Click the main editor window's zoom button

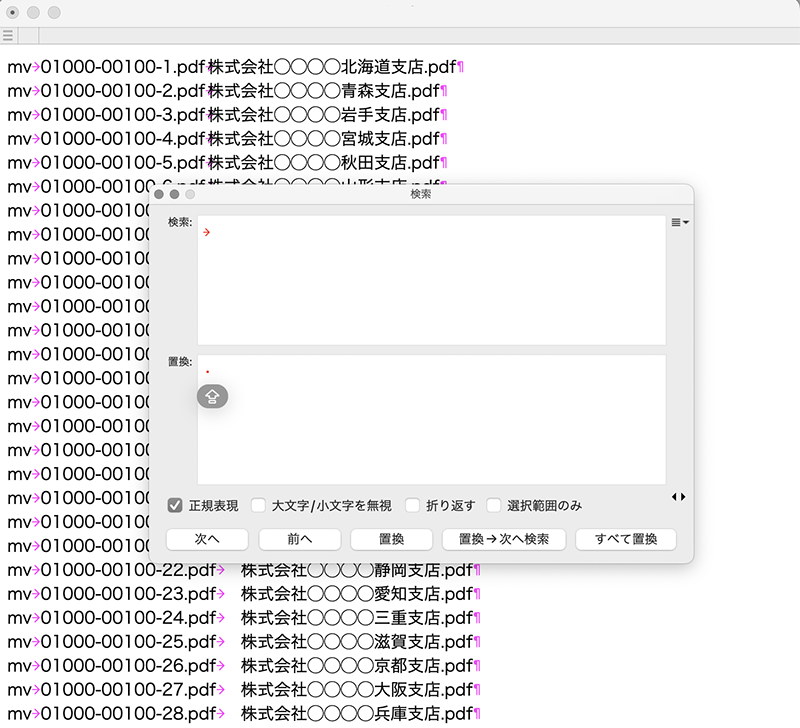(54, 12)
